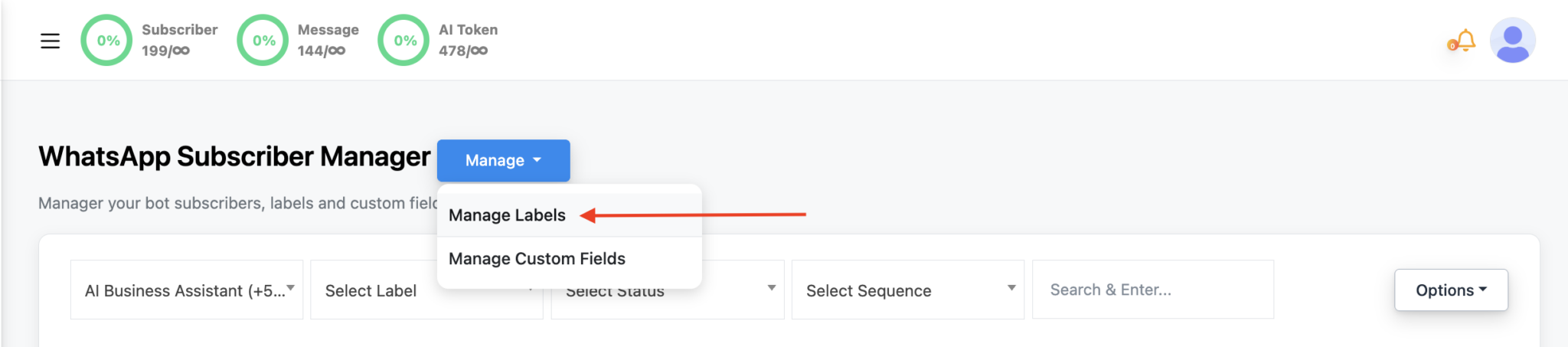Screen dimensions: 1568x347
Task: Open the Select Sequence dropdown
Action: 907,290
